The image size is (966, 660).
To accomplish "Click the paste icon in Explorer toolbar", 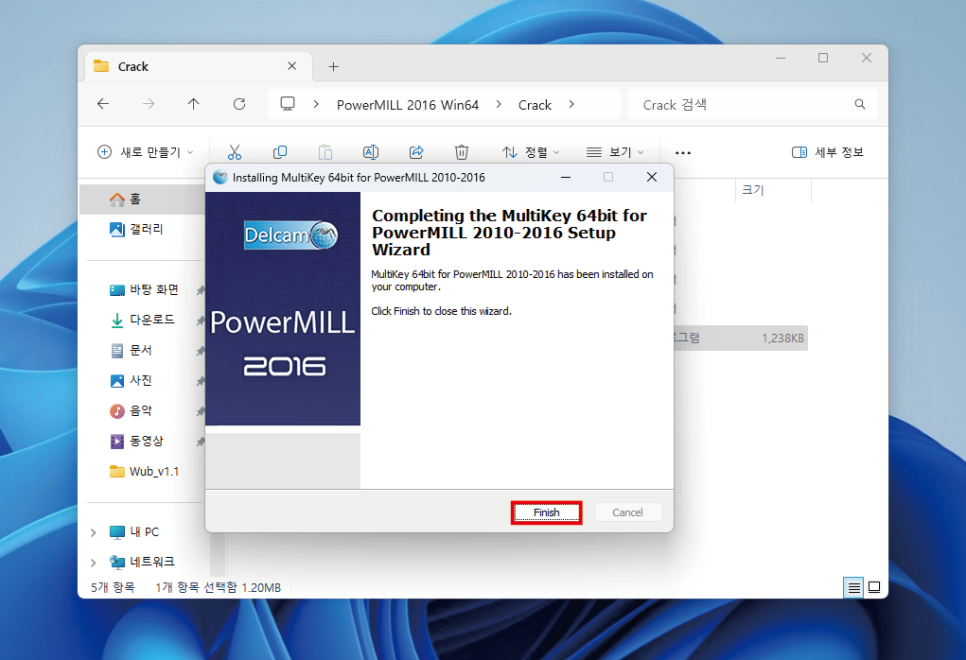I will (325, 152).
